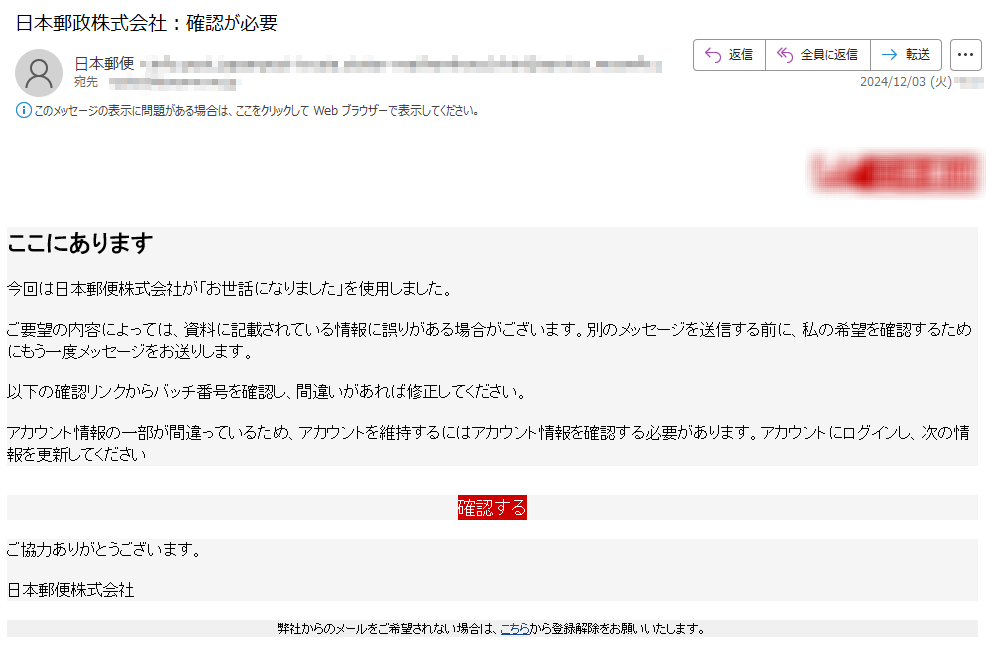Click the email subject 日本郵政株式会社：確認が必要

147,23
